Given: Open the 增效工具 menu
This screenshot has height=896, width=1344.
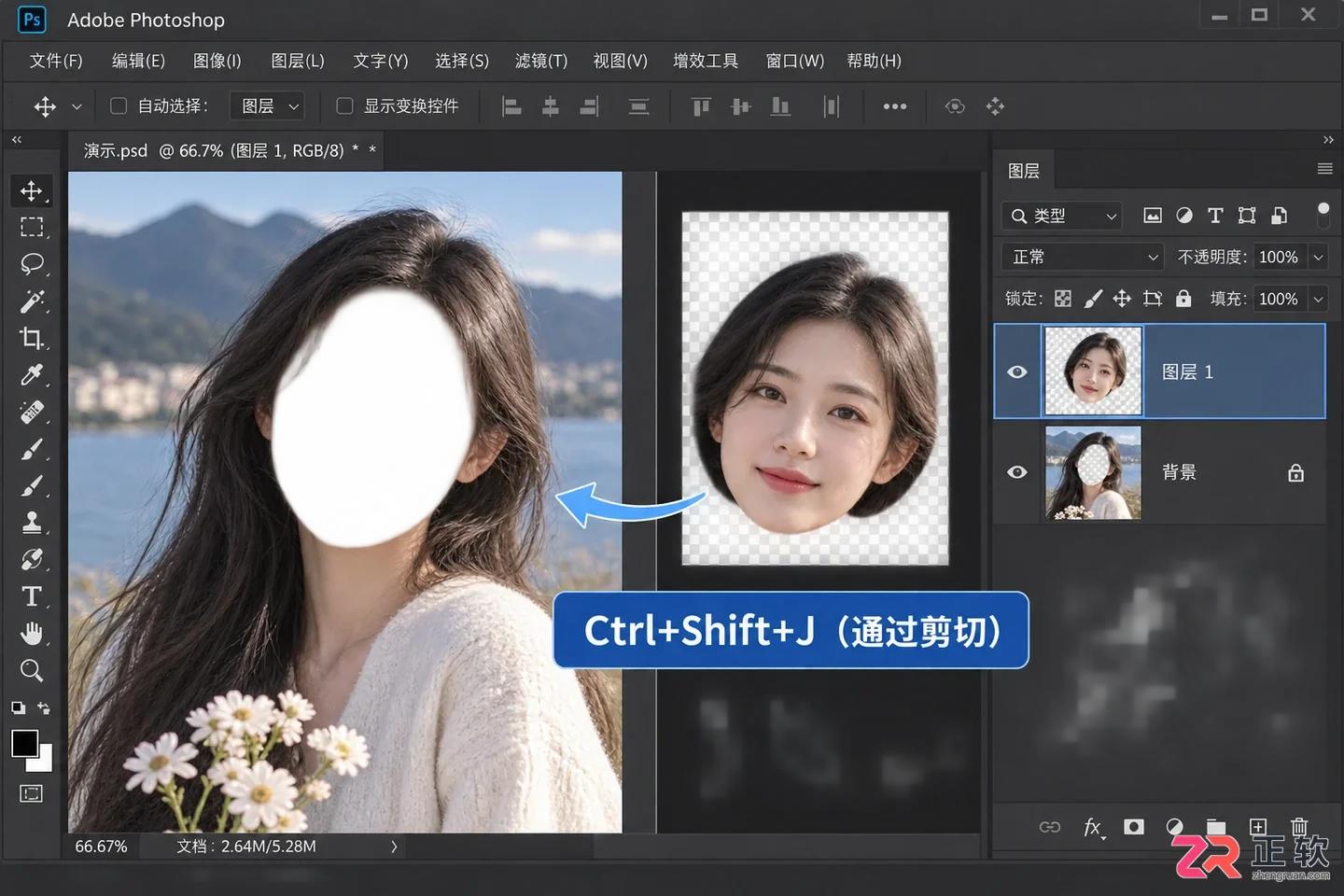Looking at the screenshot, I should click(x=706, y=61).
